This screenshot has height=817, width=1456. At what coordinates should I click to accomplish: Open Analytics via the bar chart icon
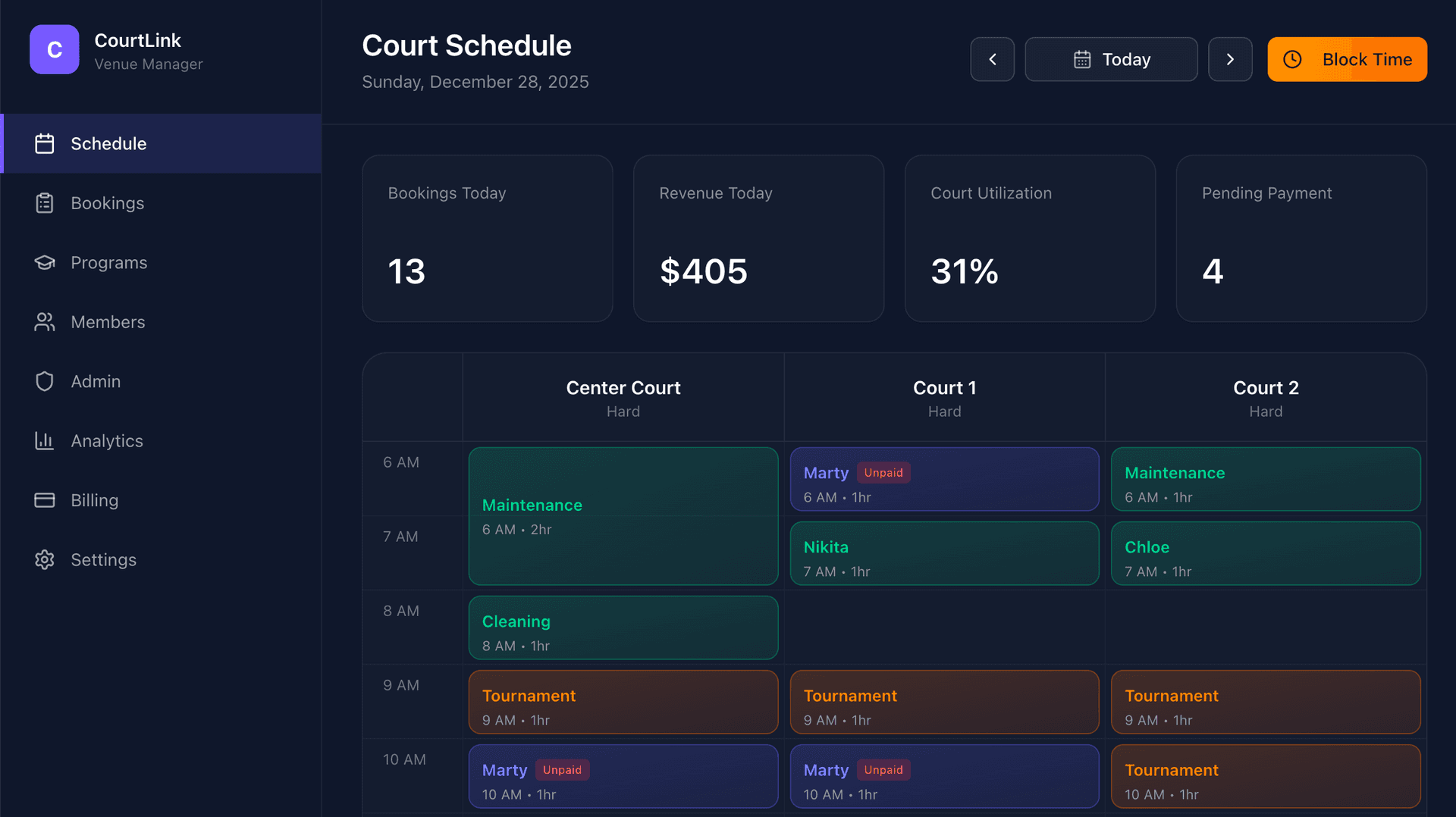(x=45, y=440)
